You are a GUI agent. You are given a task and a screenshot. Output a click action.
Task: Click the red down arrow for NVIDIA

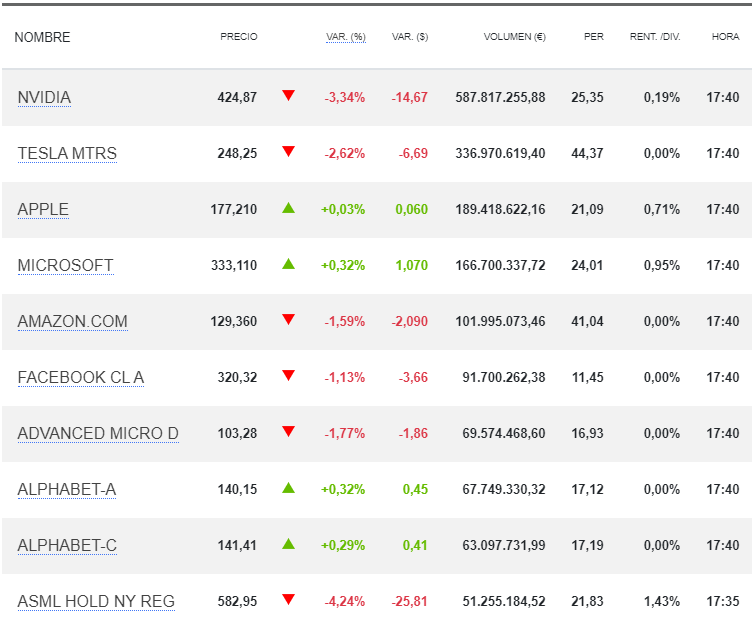(288, 95)
